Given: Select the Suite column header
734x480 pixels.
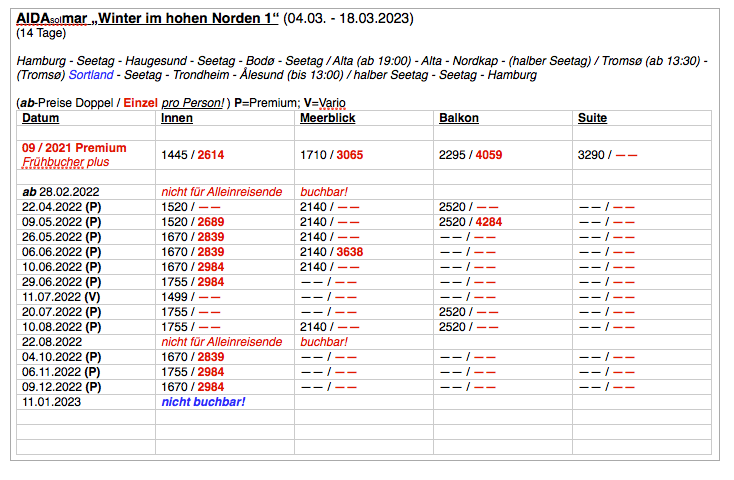Looking at the screenshot, I should coord(592,118).
